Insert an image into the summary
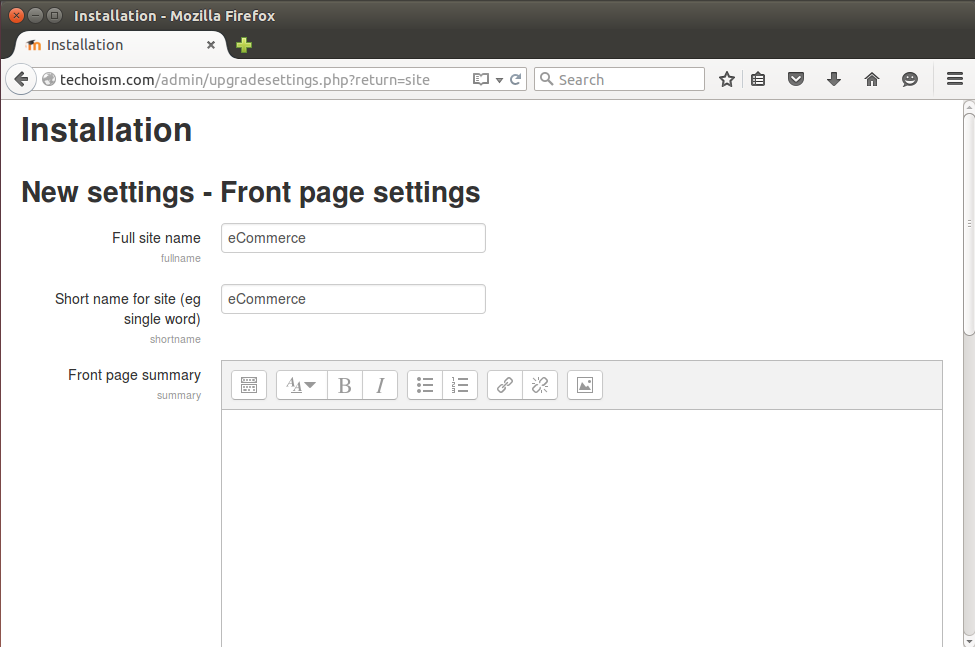This screenshot has width=975, height=647. (x=585, y=385)
